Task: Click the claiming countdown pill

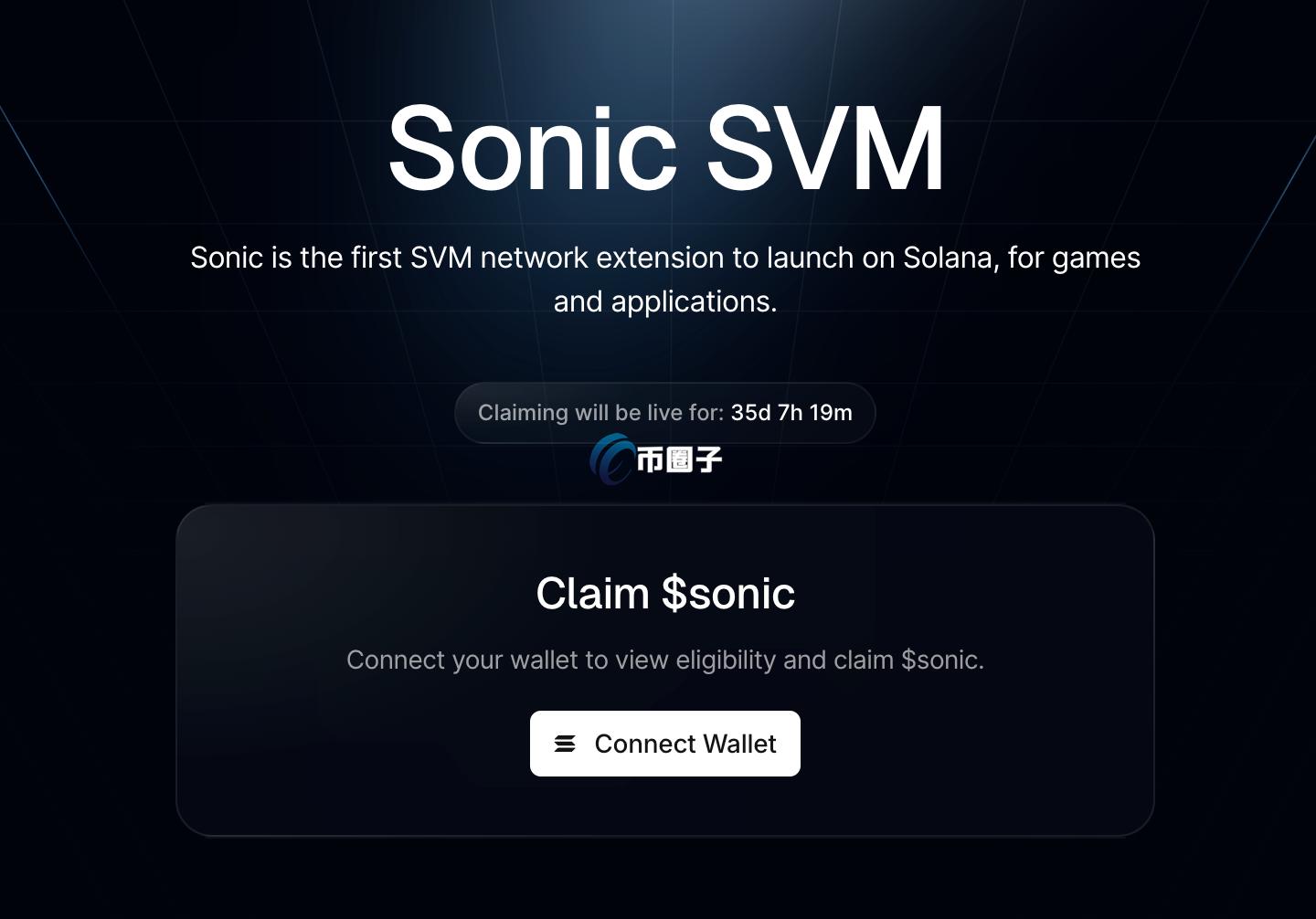Action: [x=665, y=413]
